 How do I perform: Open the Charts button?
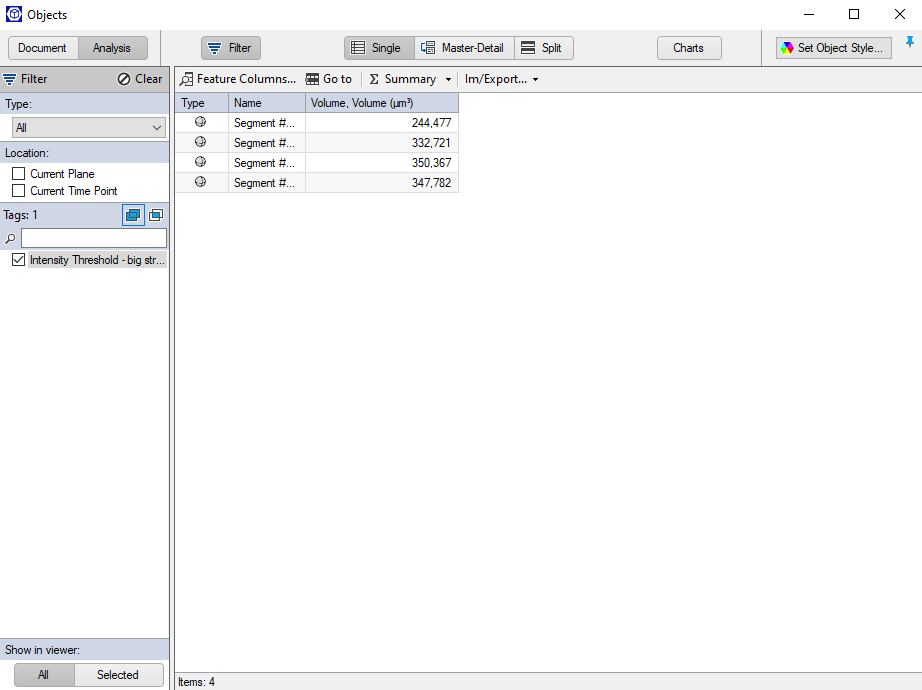[688, 47]
